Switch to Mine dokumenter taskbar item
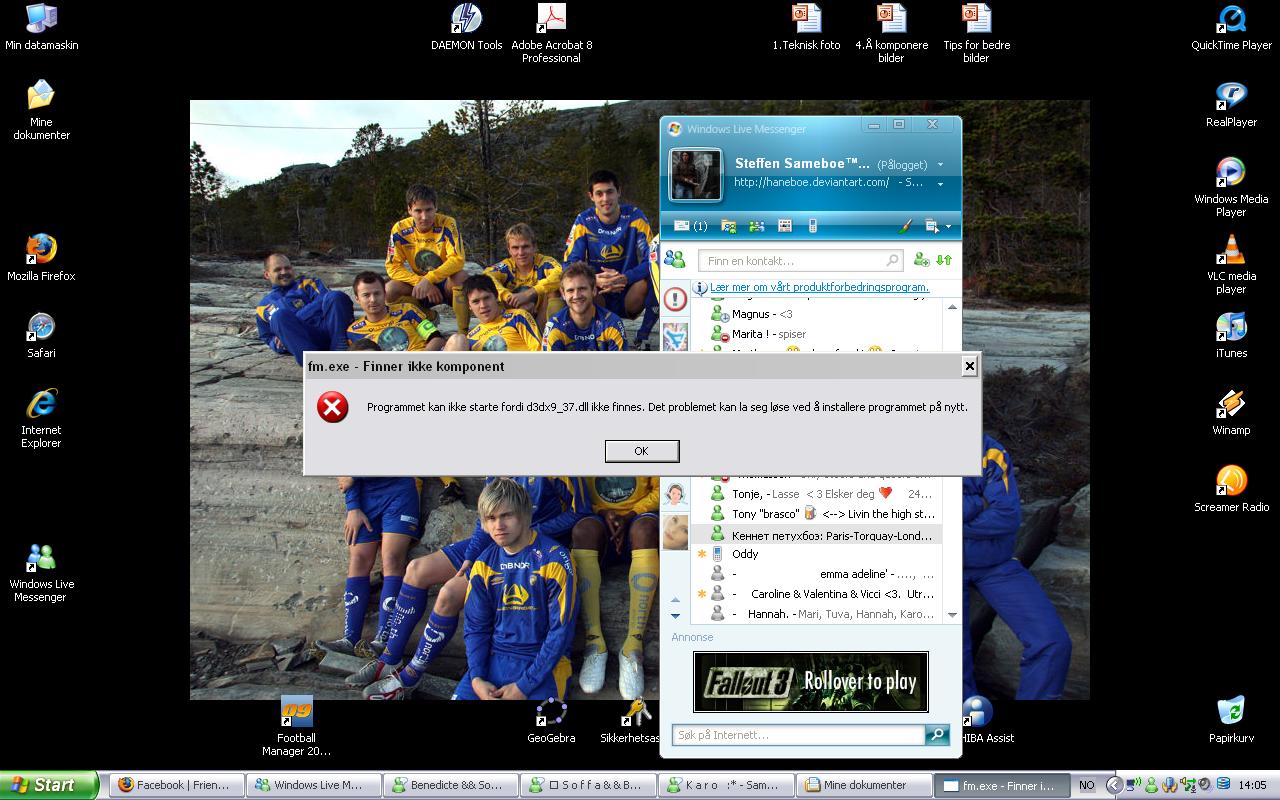This screenshot has width=1280, height=800. click(x=863, y=785)
